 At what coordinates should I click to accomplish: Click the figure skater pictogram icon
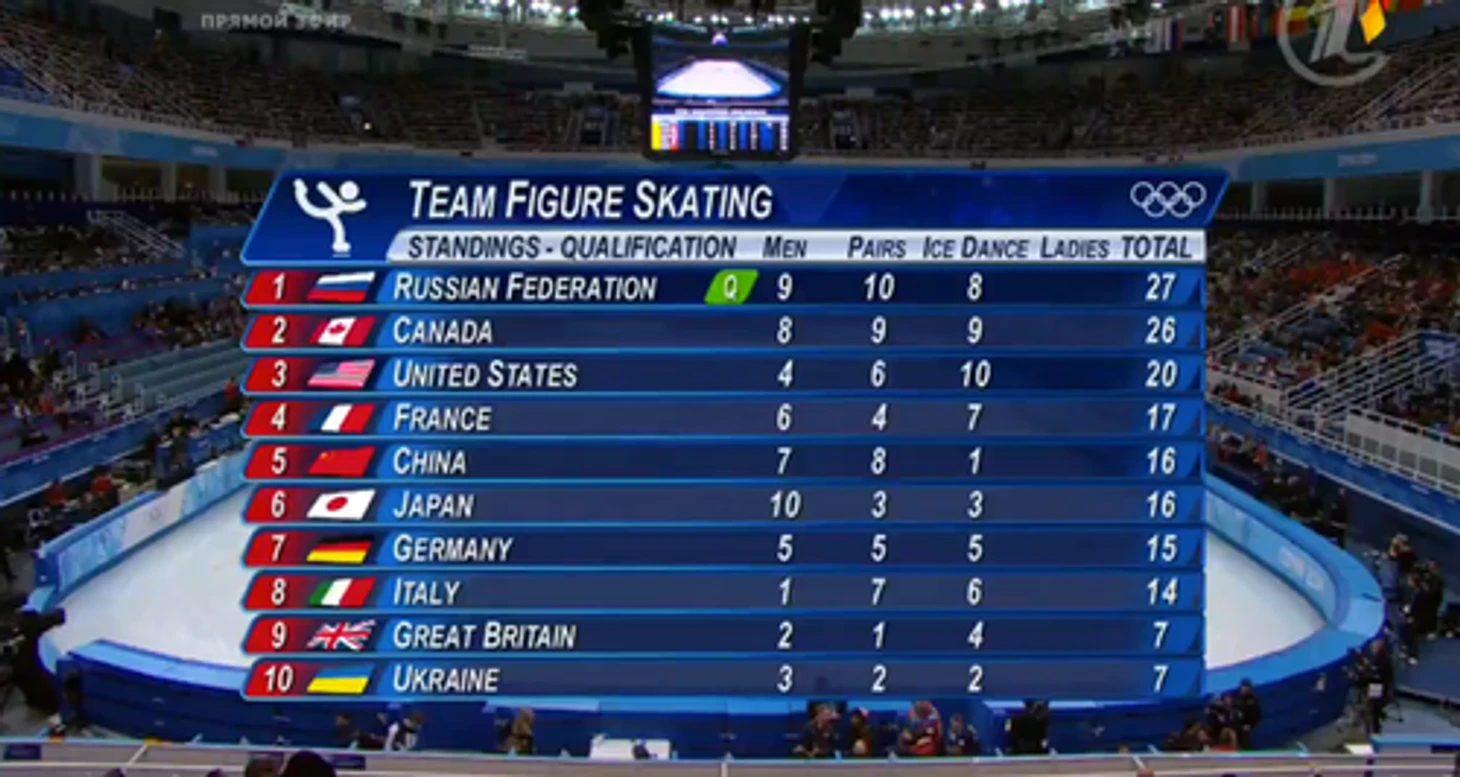[330, 214]
